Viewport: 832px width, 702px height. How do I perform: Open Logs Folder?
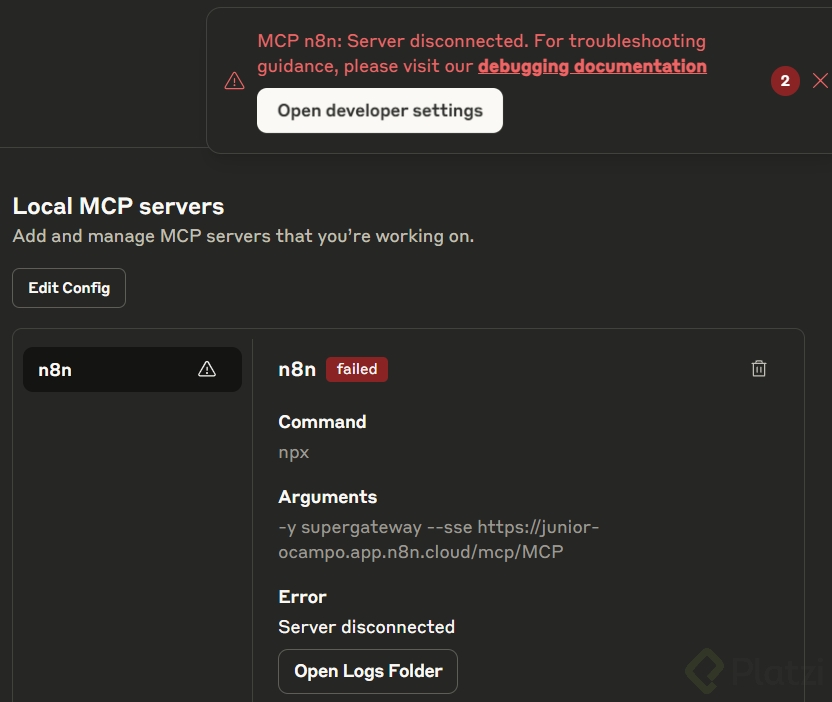pyautogui.click(x=368, y=671)
